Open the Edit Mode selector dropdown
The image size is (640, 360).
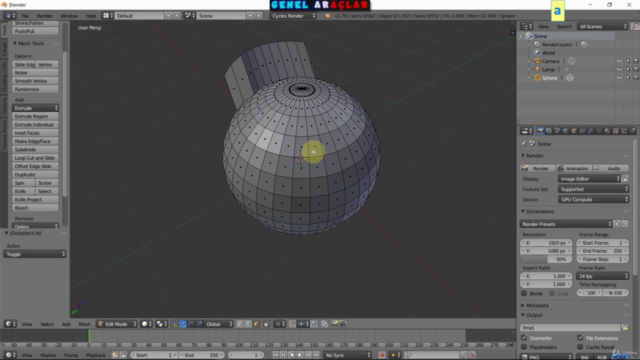point(117,324)
